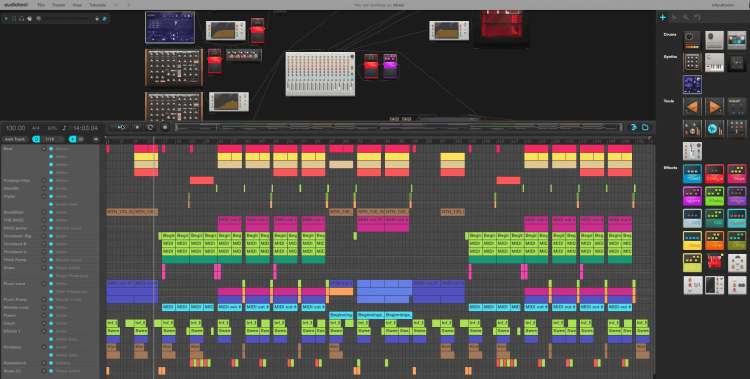Toggle the cyan button right of 1/16
Screen dimensions: 750x379
72,139
